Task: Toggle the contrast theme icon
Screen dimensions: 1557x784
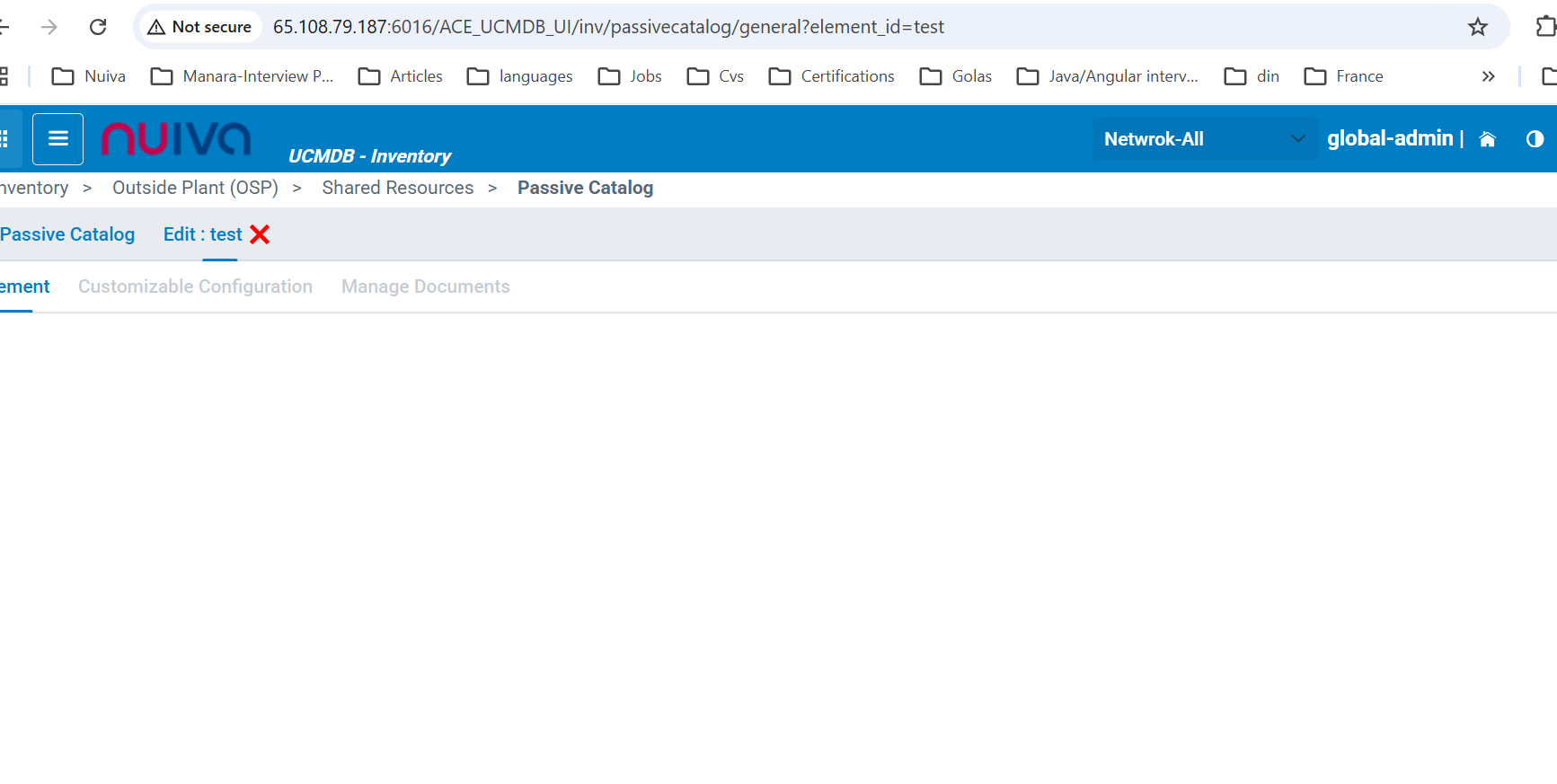Action: point(1535,139)
